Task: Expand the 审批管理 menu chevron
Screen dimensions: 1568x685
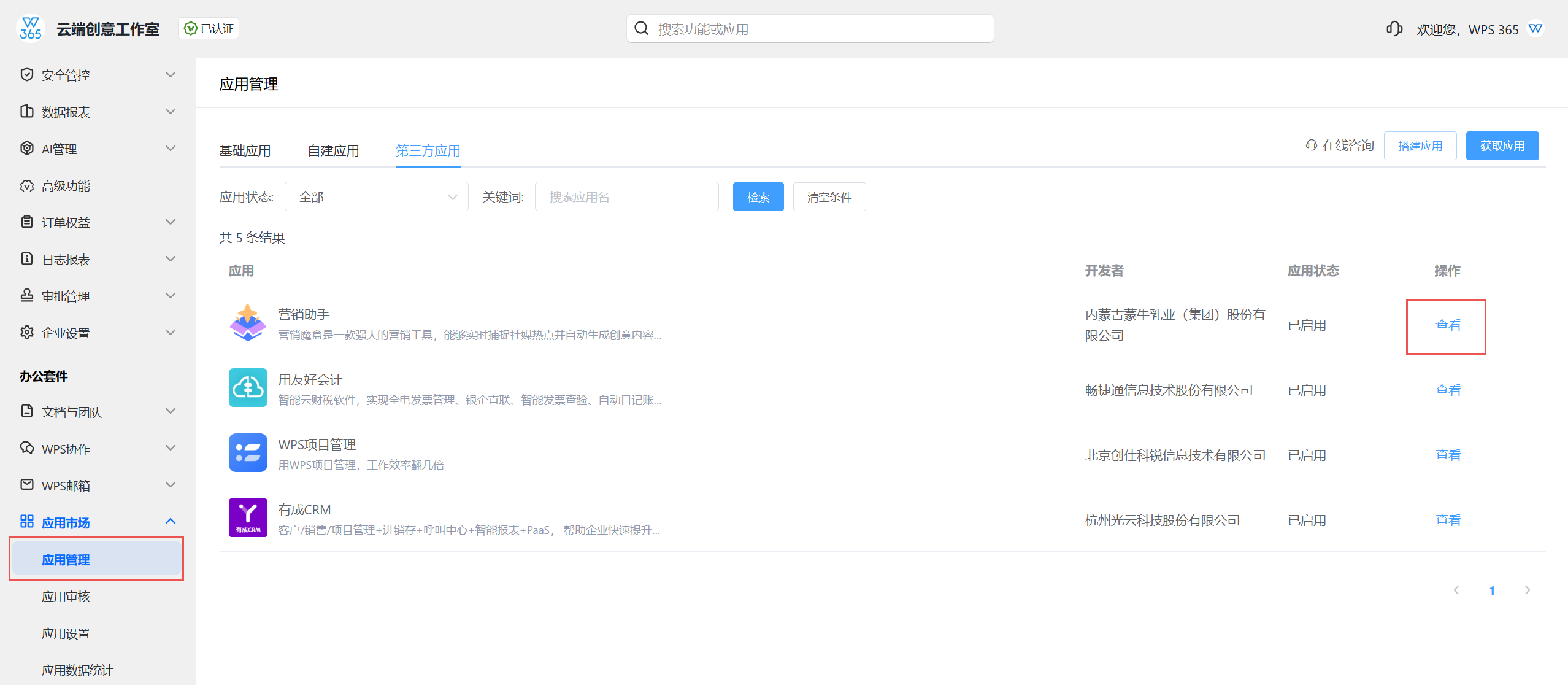Action: tap(171, 296)
